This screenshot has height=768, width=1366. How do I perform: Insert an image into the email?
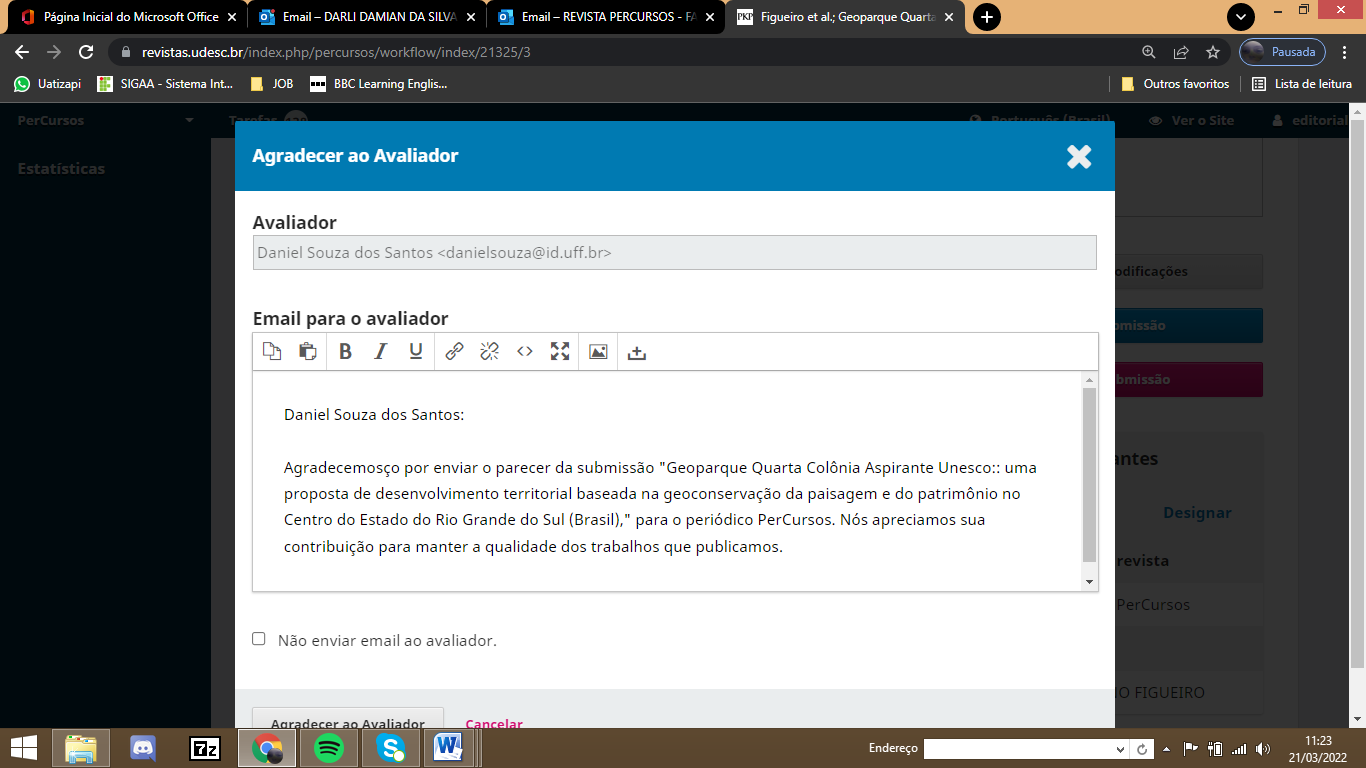(x=598, y=352)
